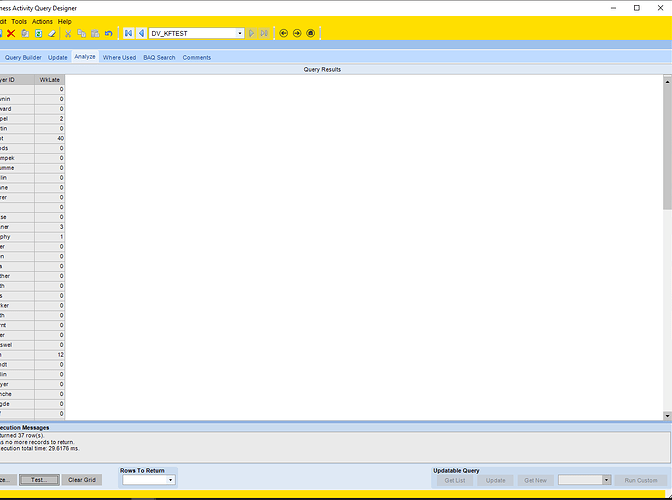Switch to the Where Used tab
The width and height of the screenshot is (672, 500).
click(x=119, y=57)
